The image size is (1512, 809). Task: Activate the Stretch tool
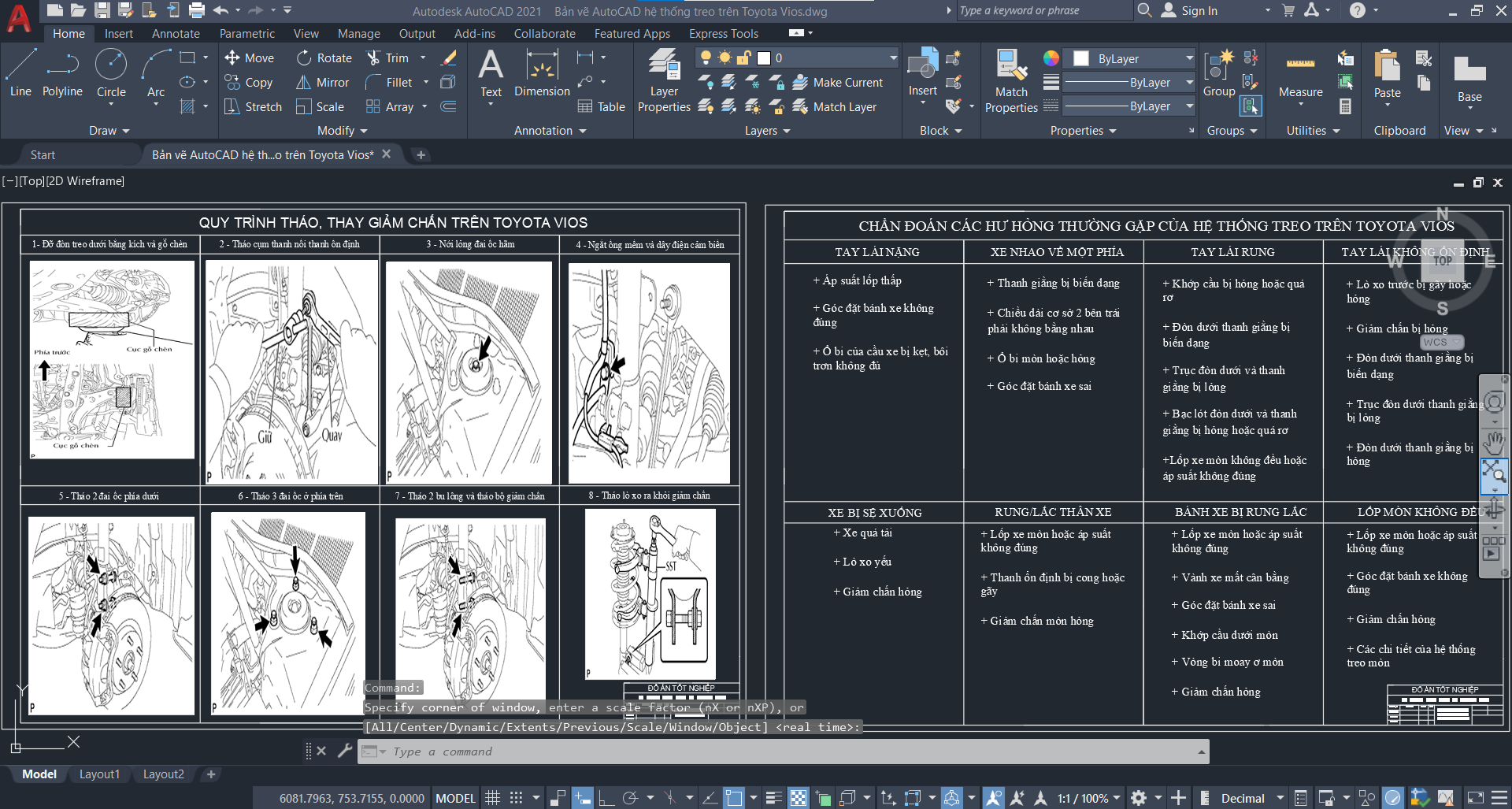pyautogui.click(x=253, y=106)
